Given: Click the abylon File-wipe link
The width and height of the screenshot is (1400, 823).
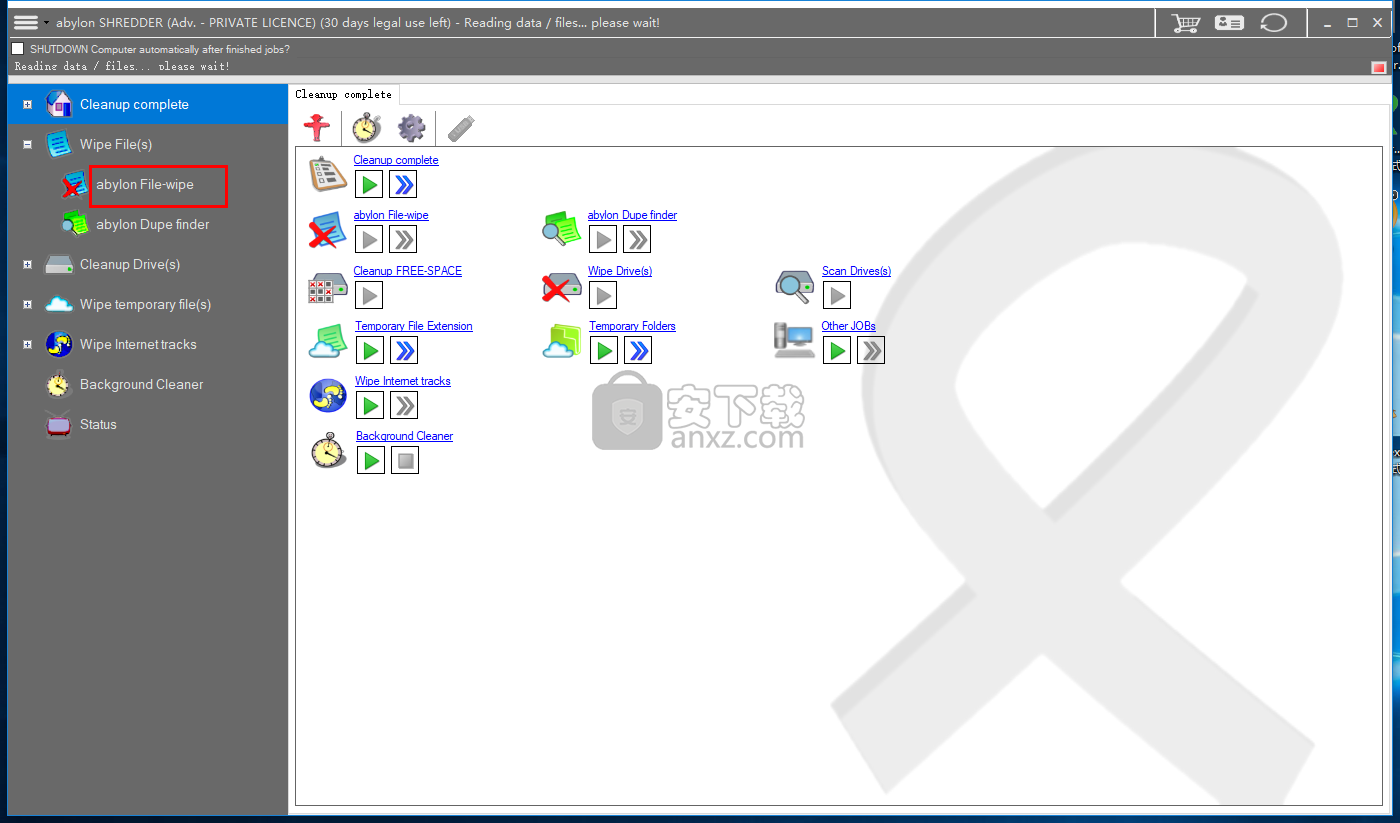Looking at the screenshot, I should pos(391,215).
